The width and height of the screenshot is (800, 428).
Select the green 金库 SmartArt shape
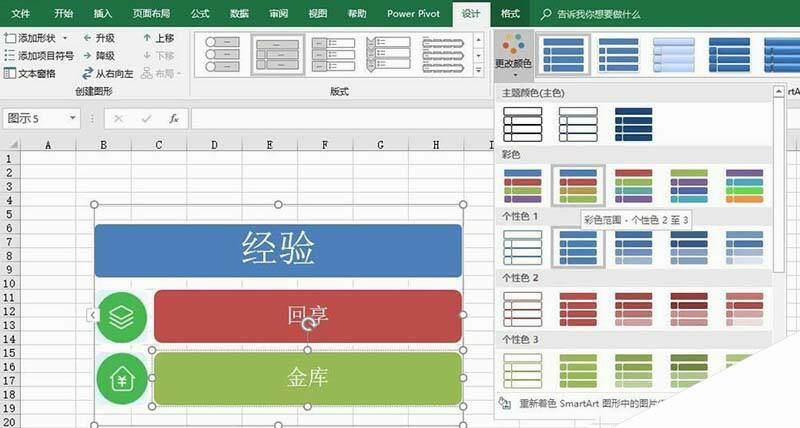click(308, 378)
